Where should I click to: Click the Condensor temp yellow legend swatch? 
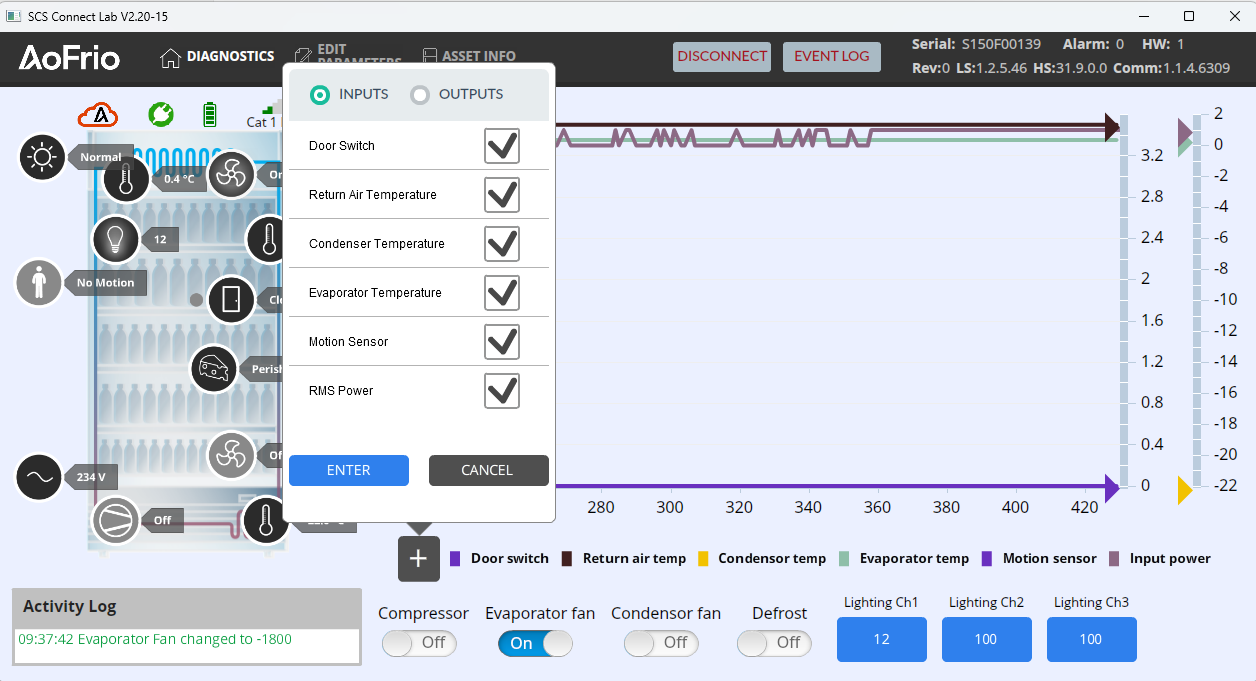pyautogui.click(x=702, y=559)
